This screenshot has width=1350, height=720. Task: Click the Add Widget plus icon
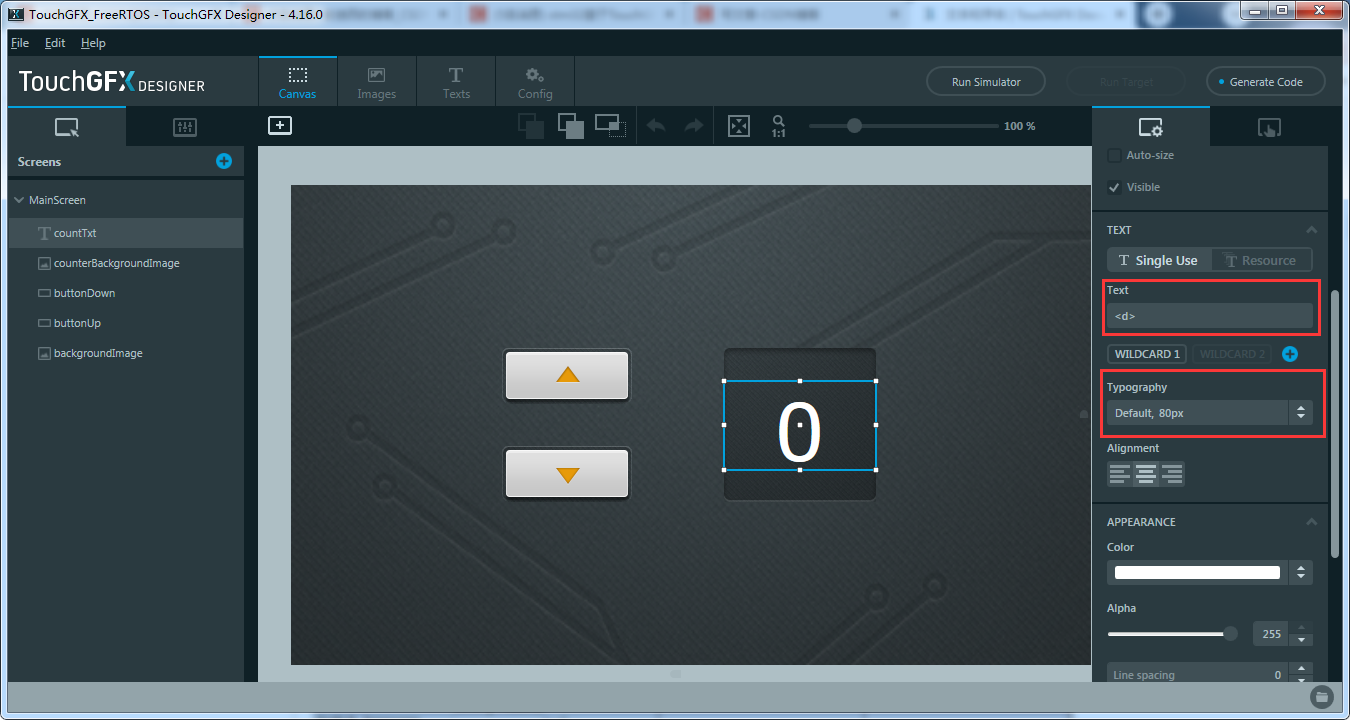[279, 125]
